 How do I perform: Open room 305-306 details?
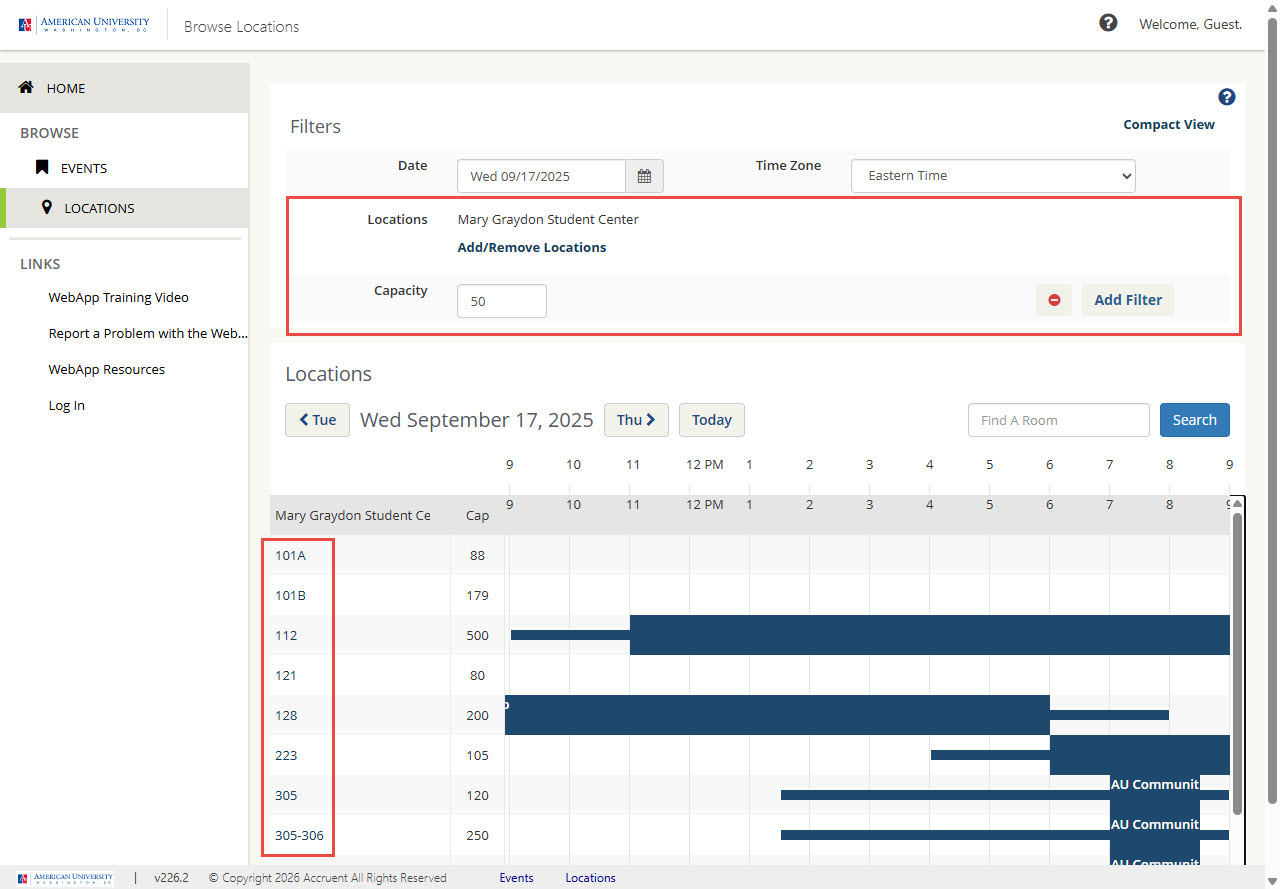point(299,835)
